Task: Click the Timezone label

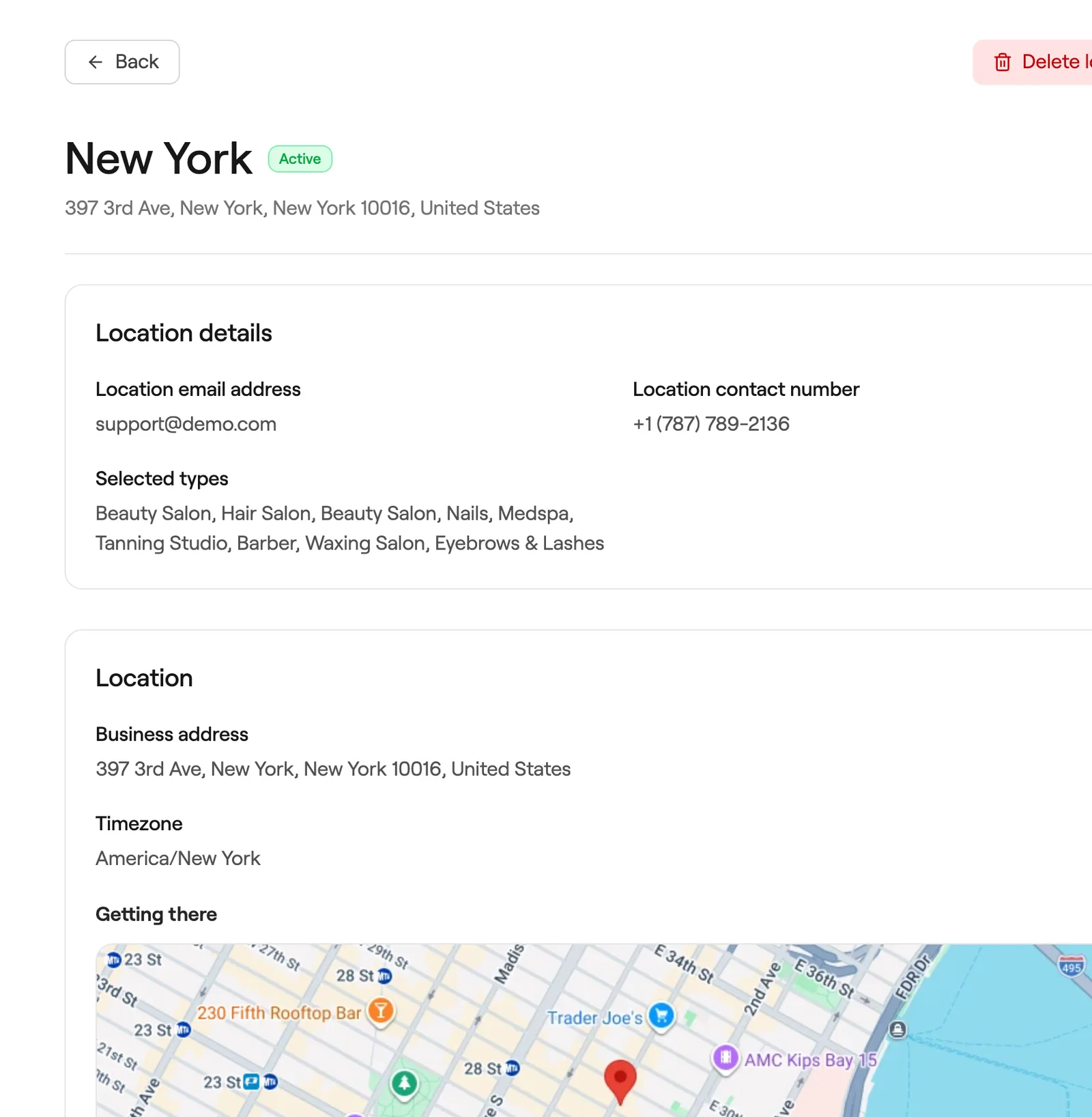Action: pos(139,823)
